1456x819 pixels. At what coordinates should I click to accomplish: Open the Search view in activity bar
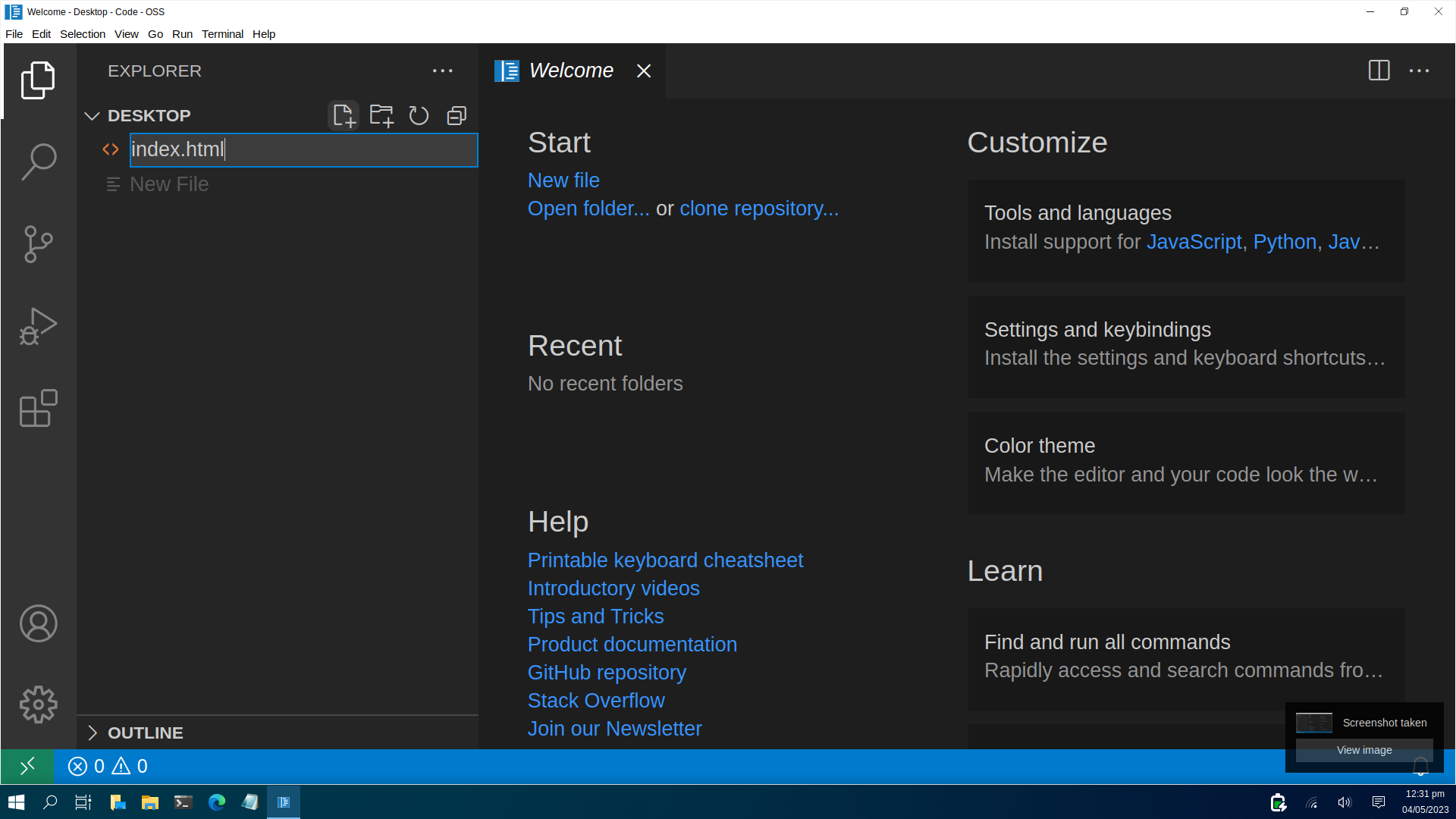(38, 162)
